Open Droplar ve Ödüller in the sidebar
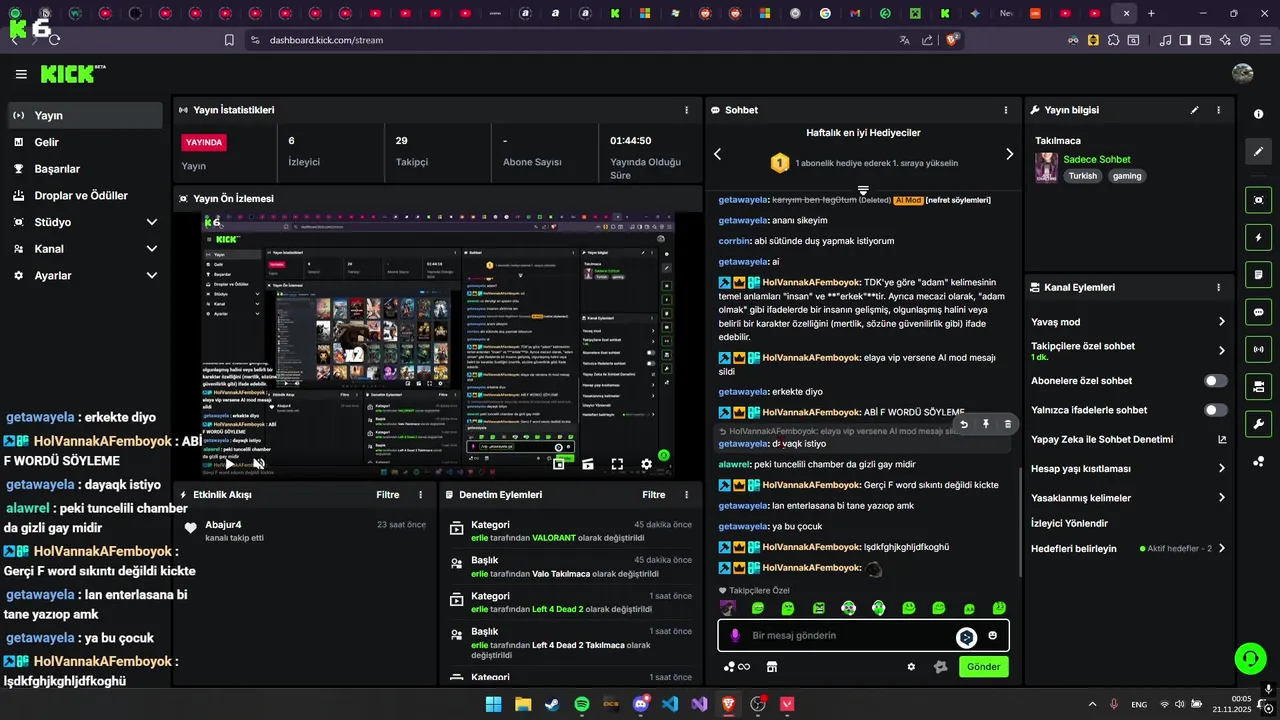The height and width of the screenshot is (720, 1280). (x=85, y=196)
